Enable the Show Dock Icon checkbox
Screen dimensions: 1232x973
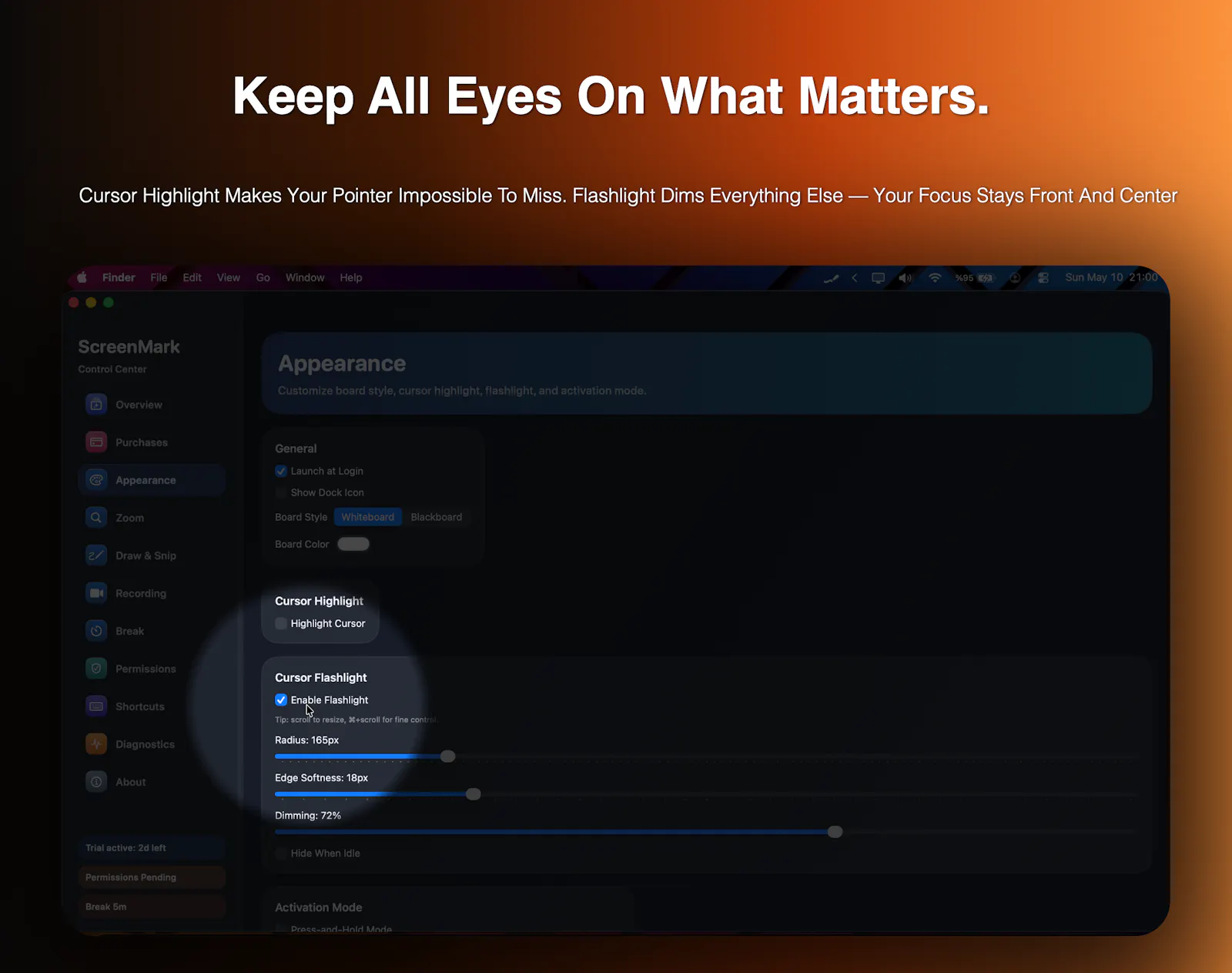pyautogui.click(x=281, y=492)
